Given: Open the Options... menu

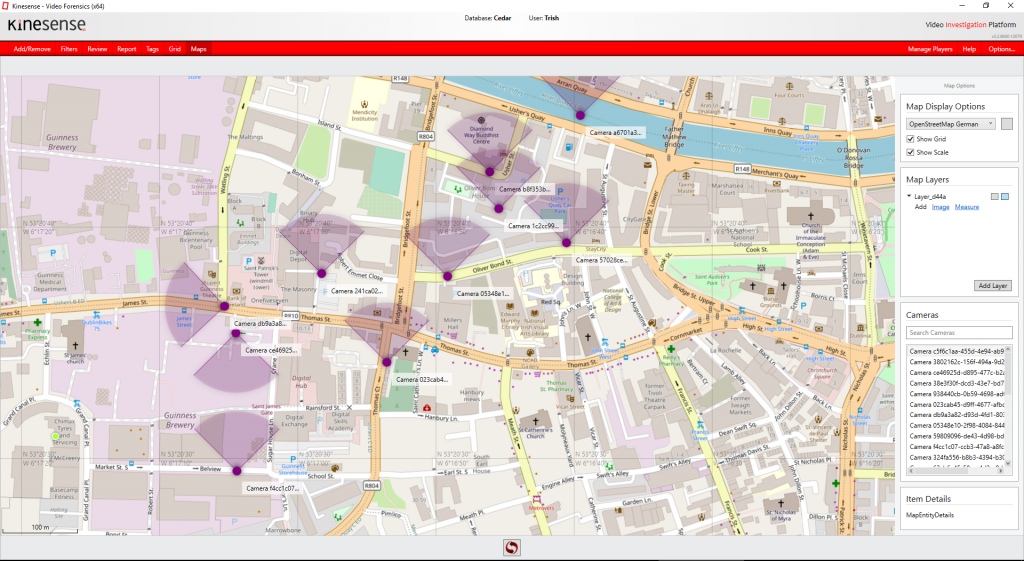Looking at the screenshot, I should point(1001,49).
